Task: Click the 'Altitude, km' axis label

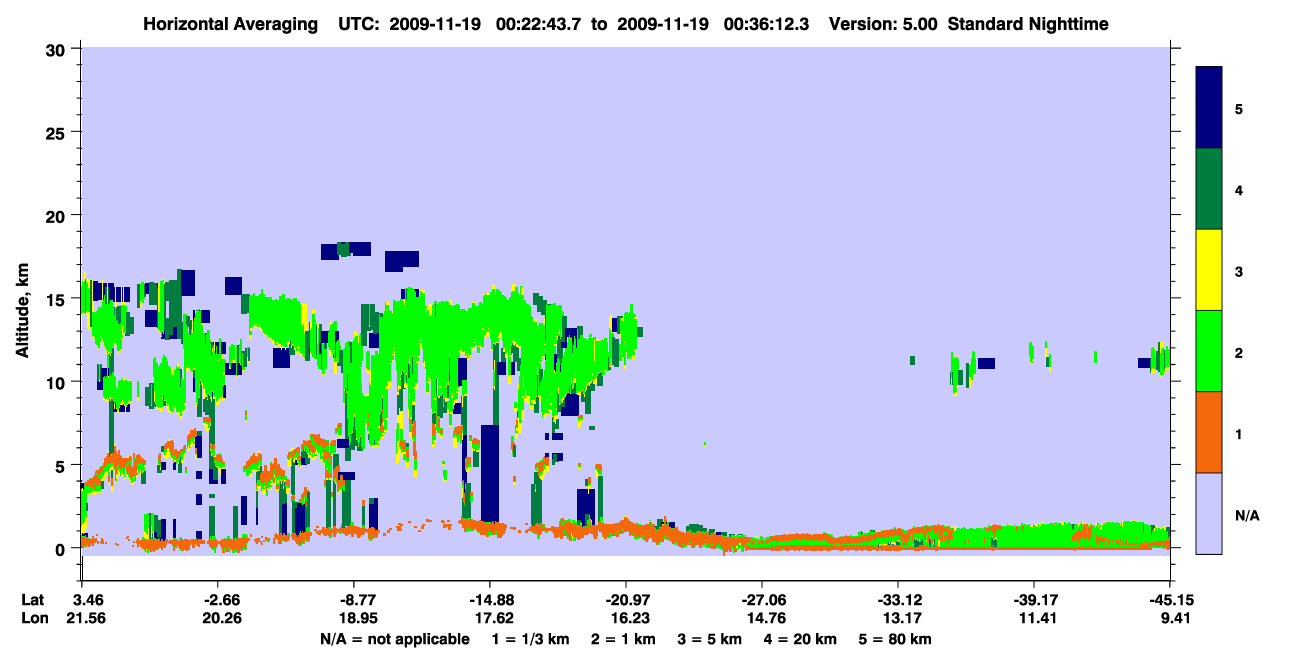Action: [x=22, y=312]
